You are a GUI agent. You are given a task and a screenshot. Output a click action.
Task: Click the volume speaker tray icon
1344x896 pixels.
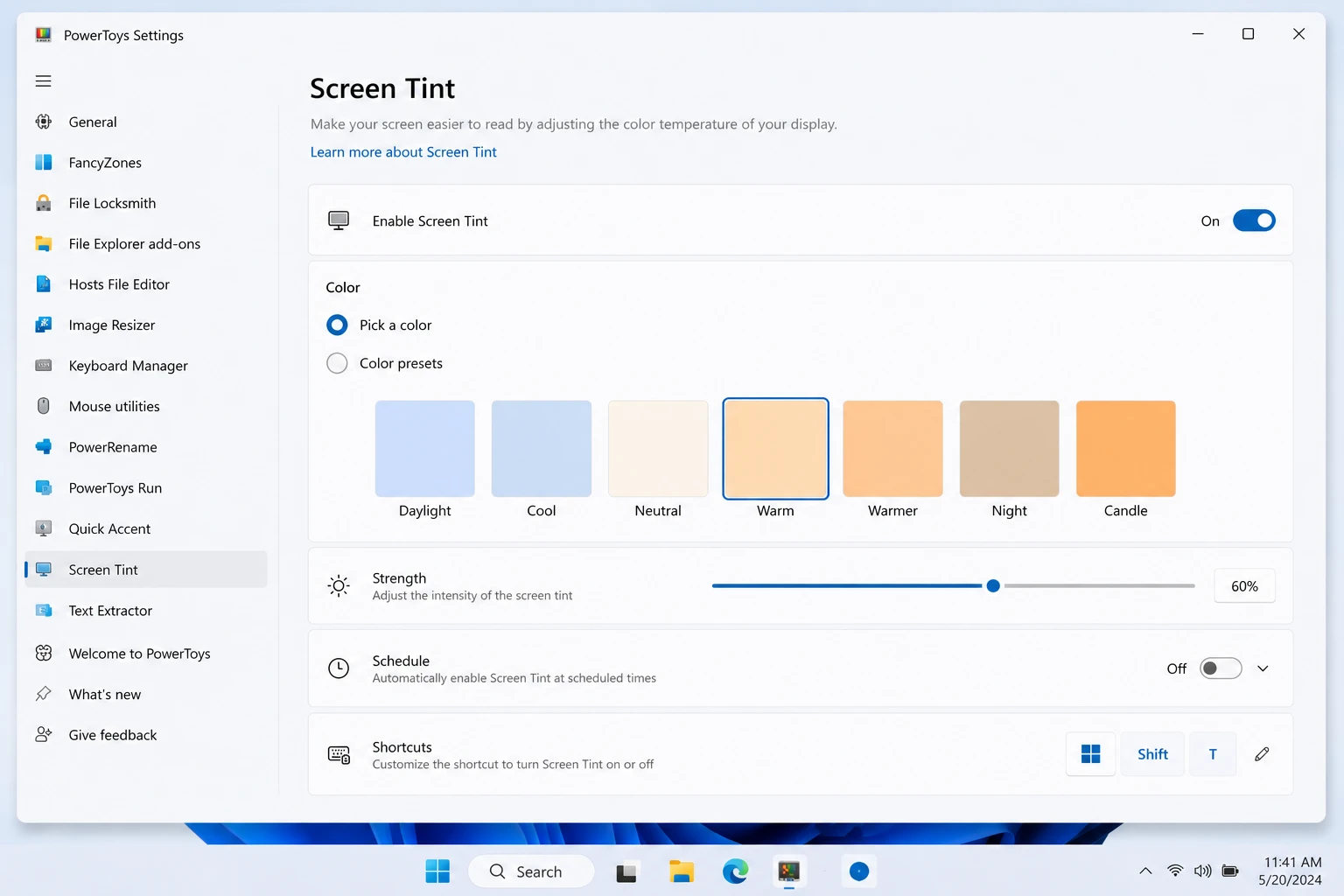(x=1203, y=871)
